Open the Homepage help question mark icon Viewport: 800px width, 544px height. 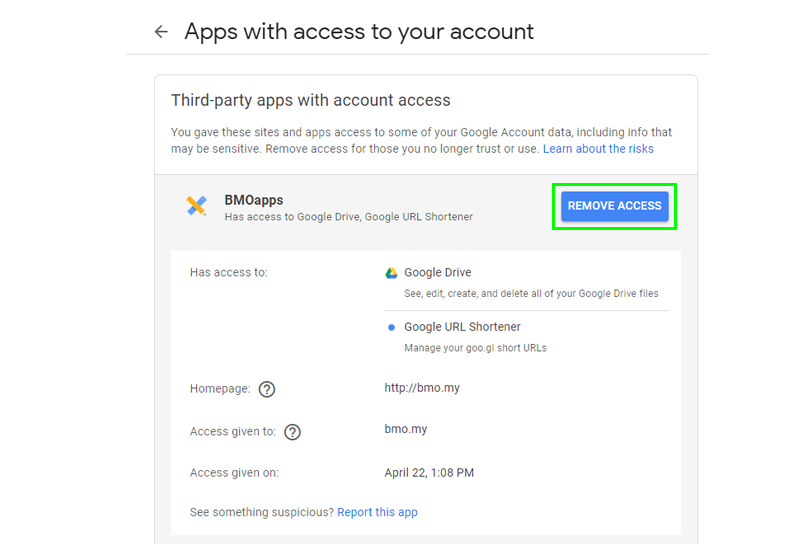point(267,389)
